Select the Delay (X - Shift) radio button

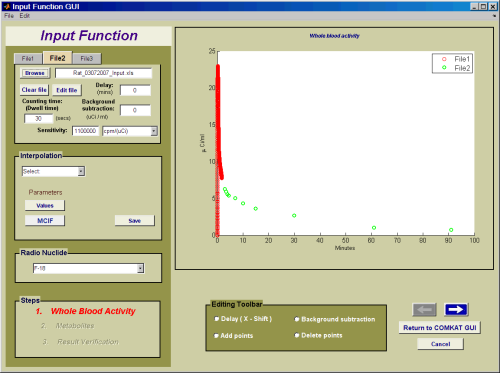[216, 319]
